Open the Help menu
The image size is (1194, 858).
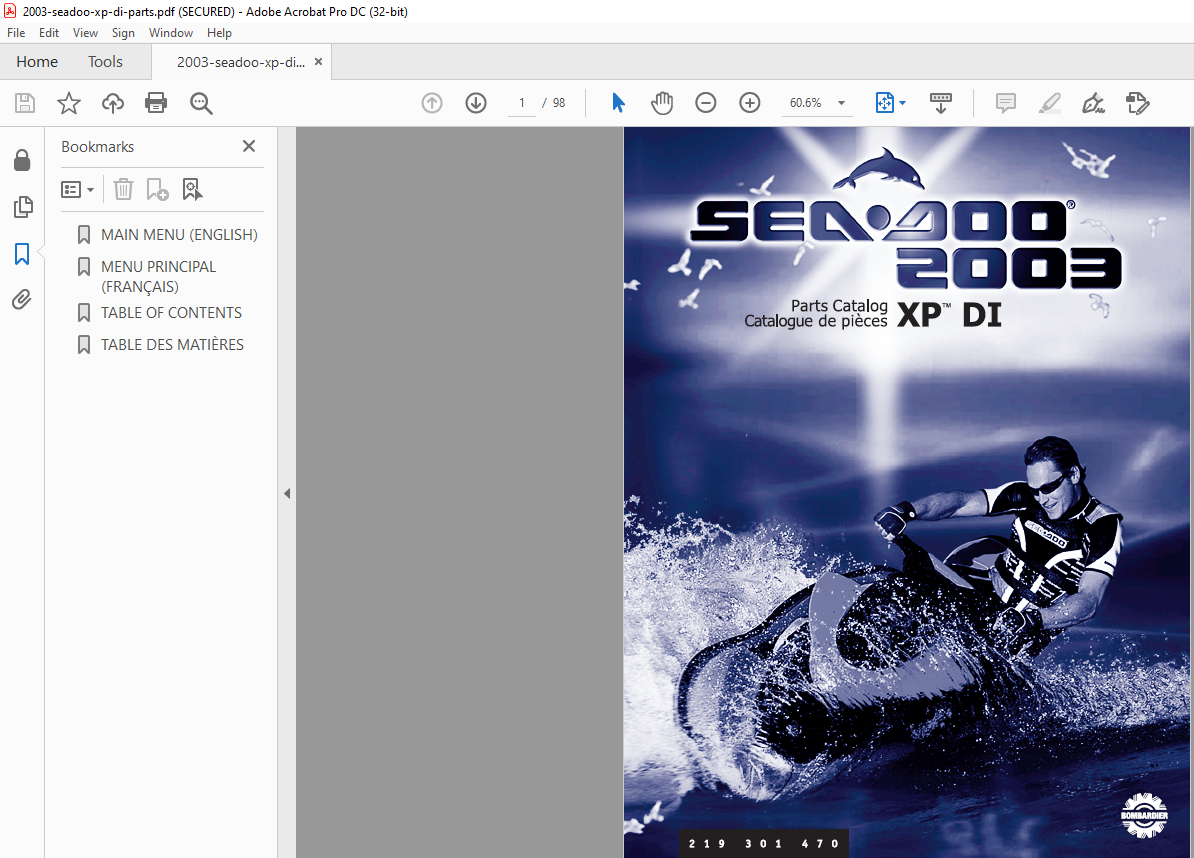coord(219,33)
